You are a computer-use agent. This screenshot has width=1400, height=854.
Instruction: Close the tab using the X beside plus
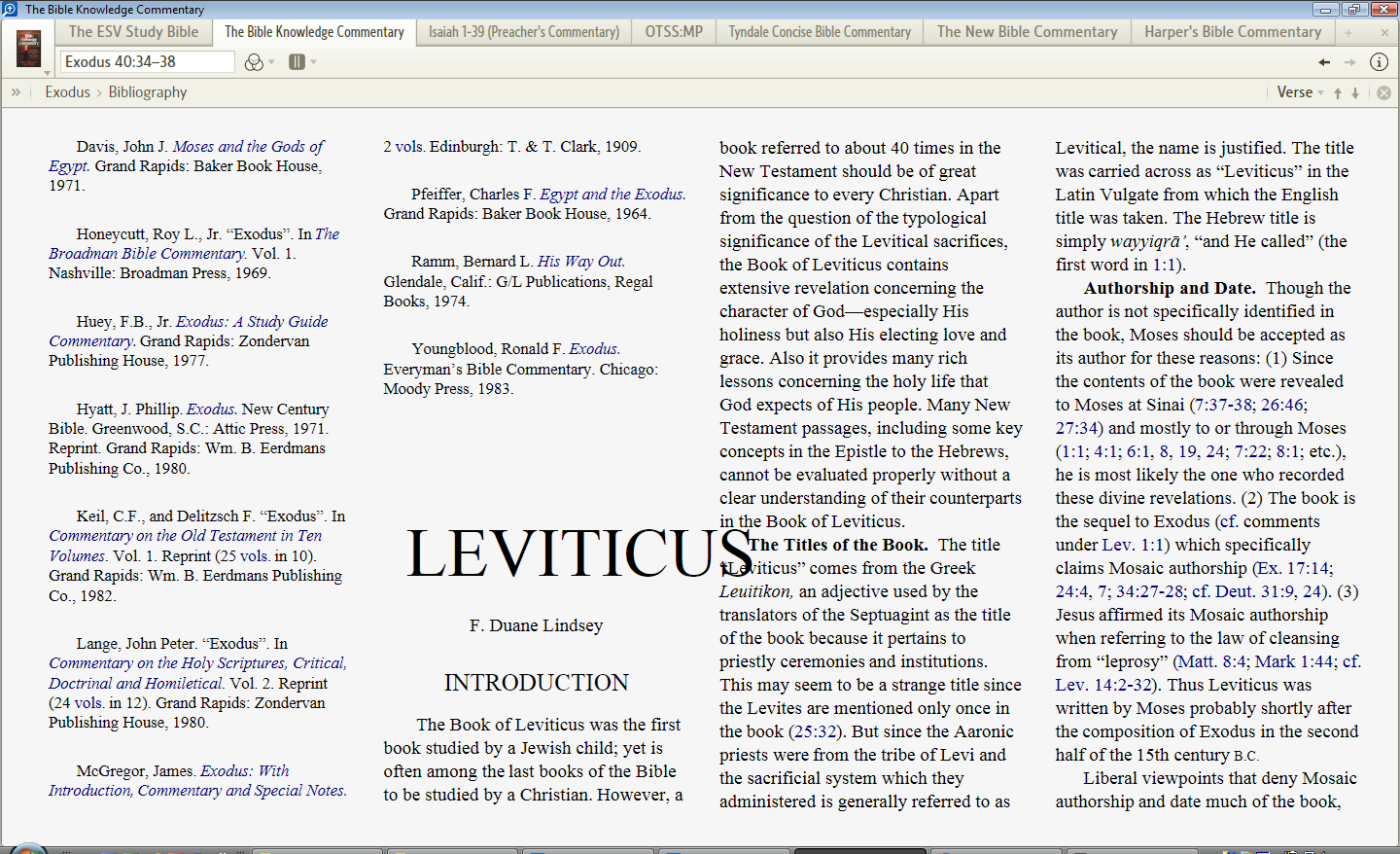point(1384,33)
